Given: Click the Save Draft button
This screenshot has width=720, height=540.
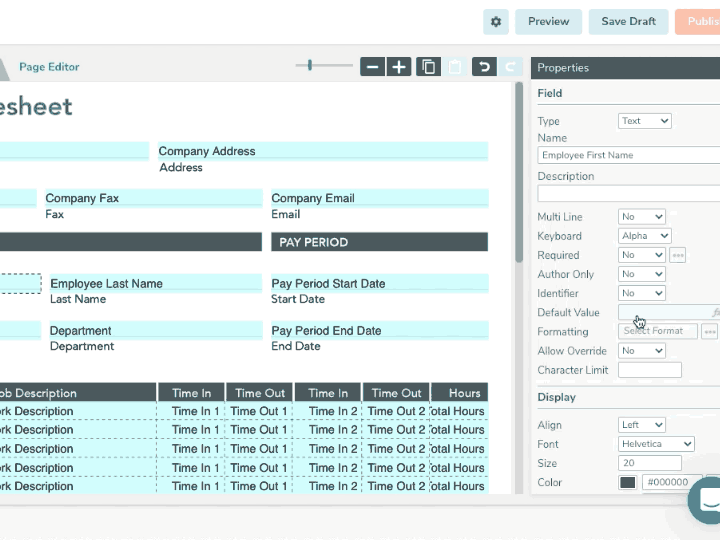Looking at the screenshot, I should (628, 22).
